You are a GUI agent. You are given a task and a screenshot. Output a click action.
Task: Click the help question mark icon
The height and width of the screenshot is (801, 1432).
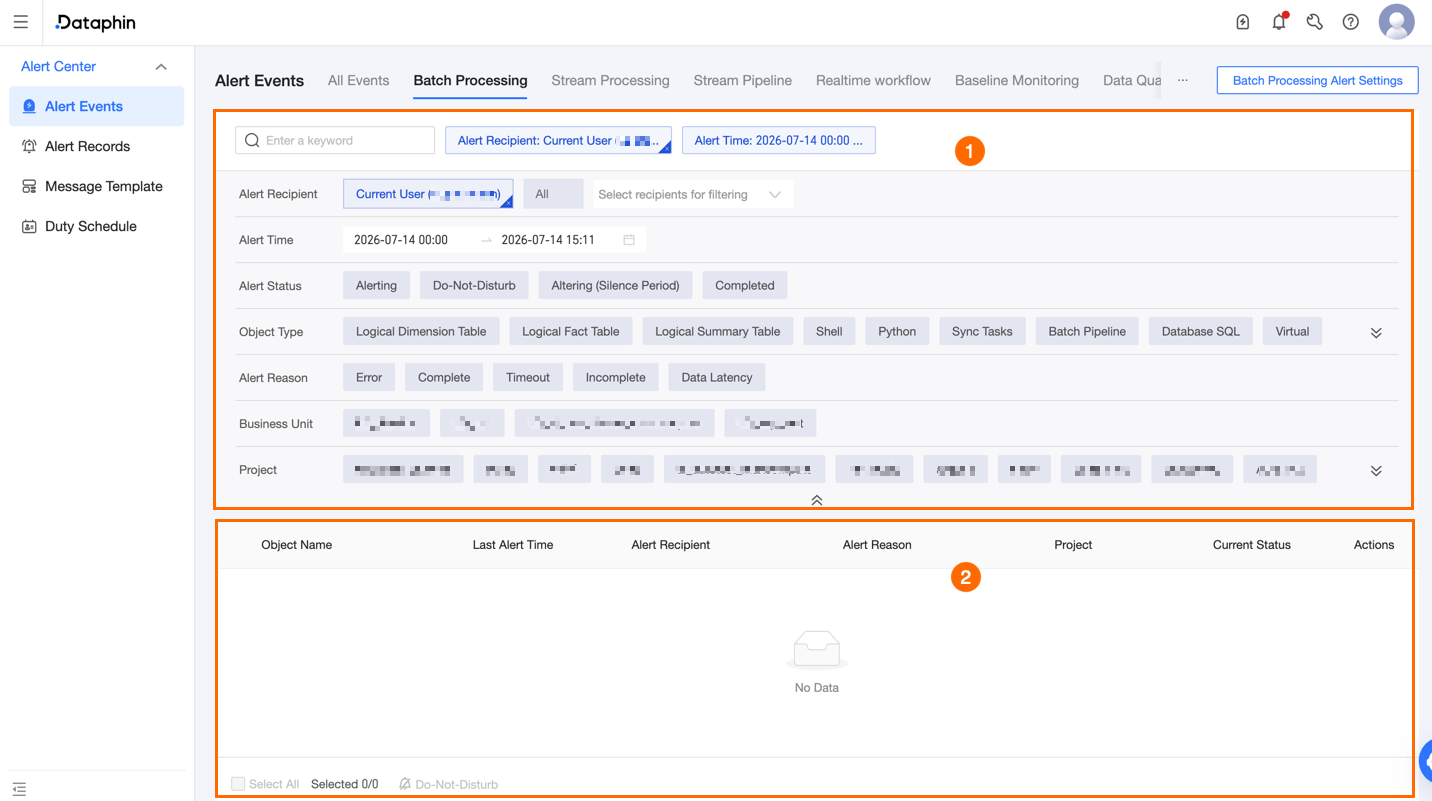click(1351, 22)
